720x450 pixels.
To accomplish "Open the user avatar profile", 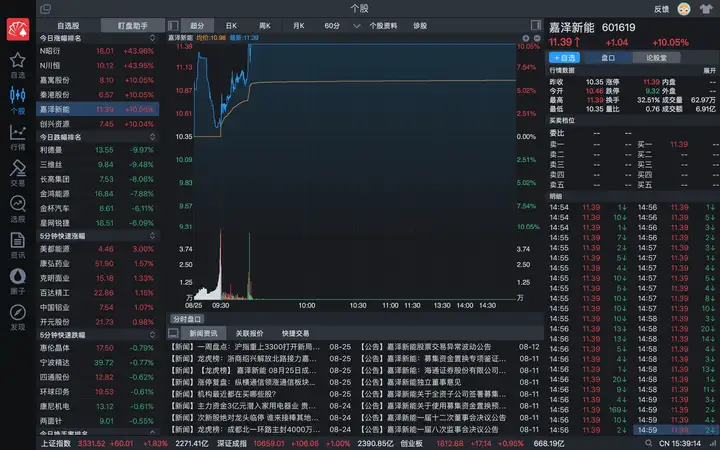I will tap(684, 9).
